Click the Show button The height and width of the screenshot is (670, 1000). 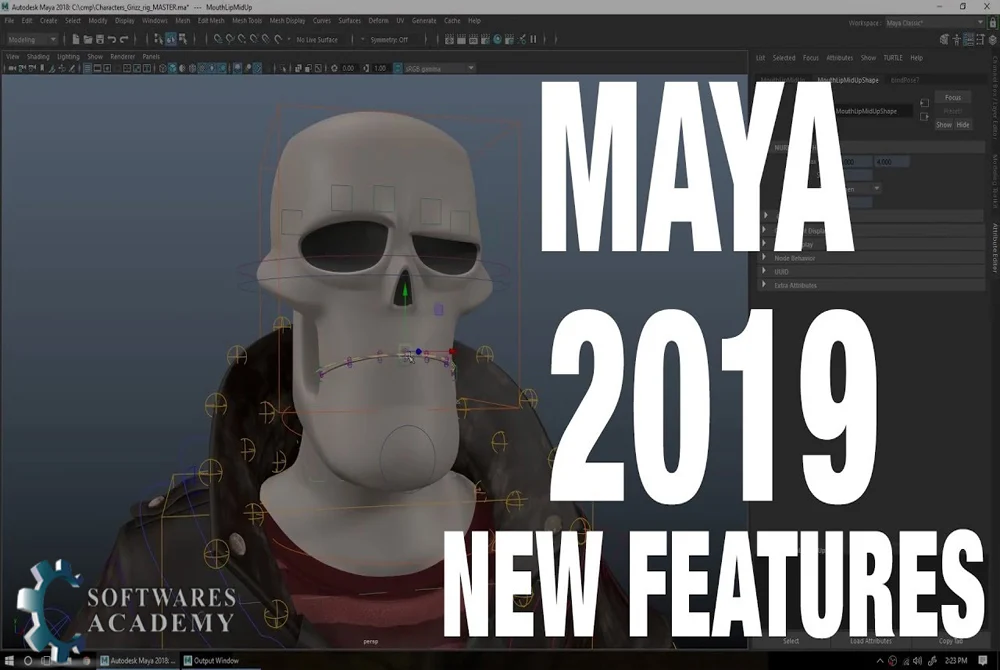click(944, 125)
